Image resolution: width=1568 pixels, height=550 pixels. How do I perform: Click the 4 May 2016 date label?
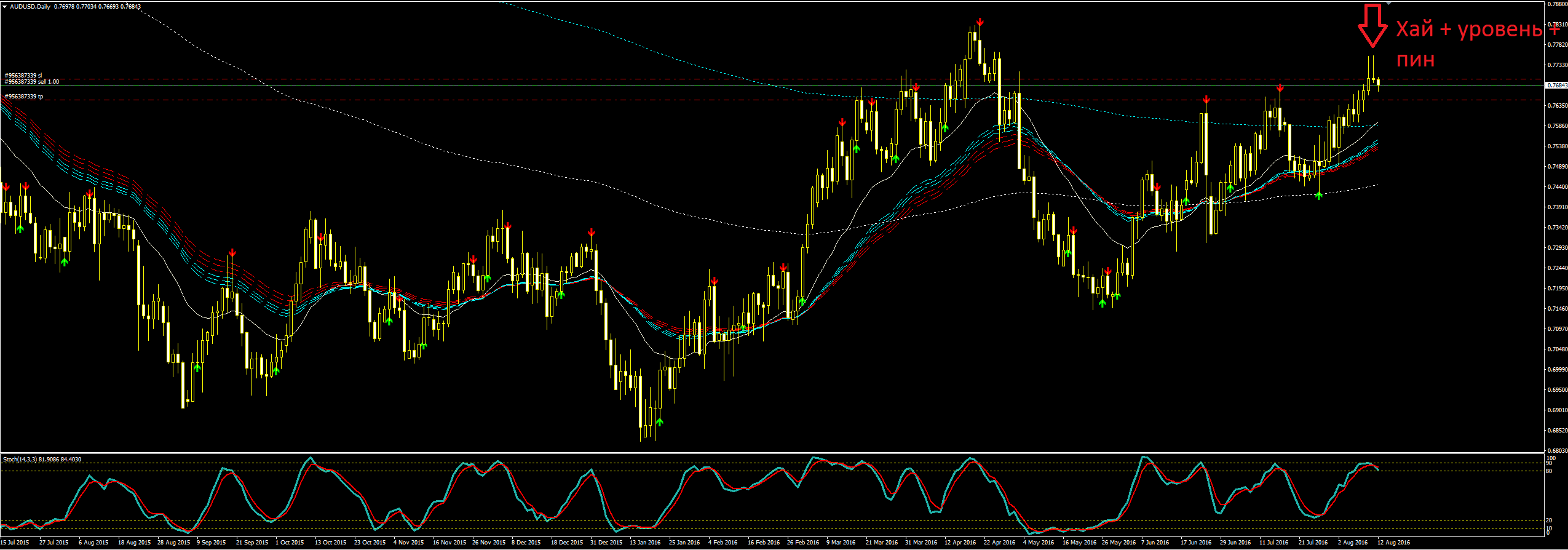coord(1039,543)
